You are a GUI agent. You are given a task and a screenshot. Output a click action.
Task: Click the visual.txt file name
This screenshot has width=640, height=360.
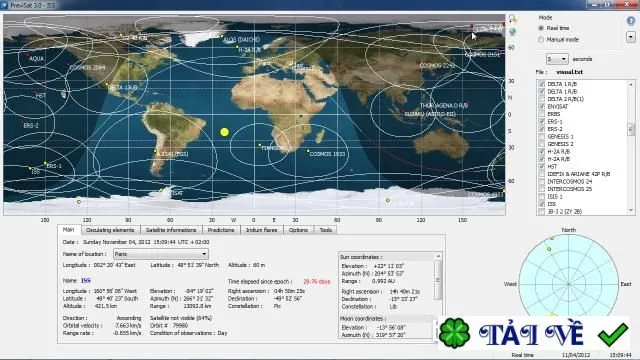tap(569, 72)
